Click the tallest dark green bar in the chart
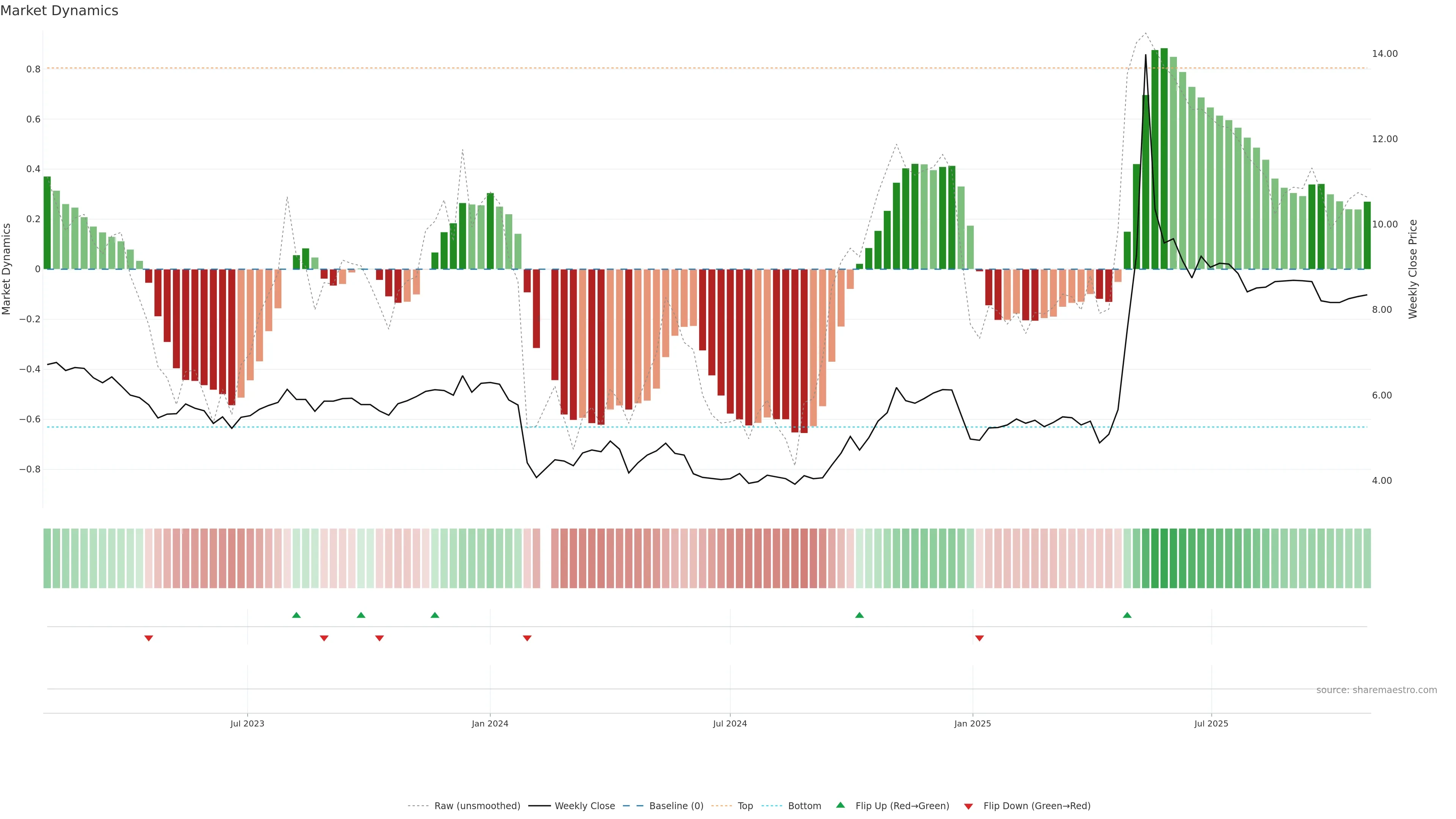 (1164, 158)
